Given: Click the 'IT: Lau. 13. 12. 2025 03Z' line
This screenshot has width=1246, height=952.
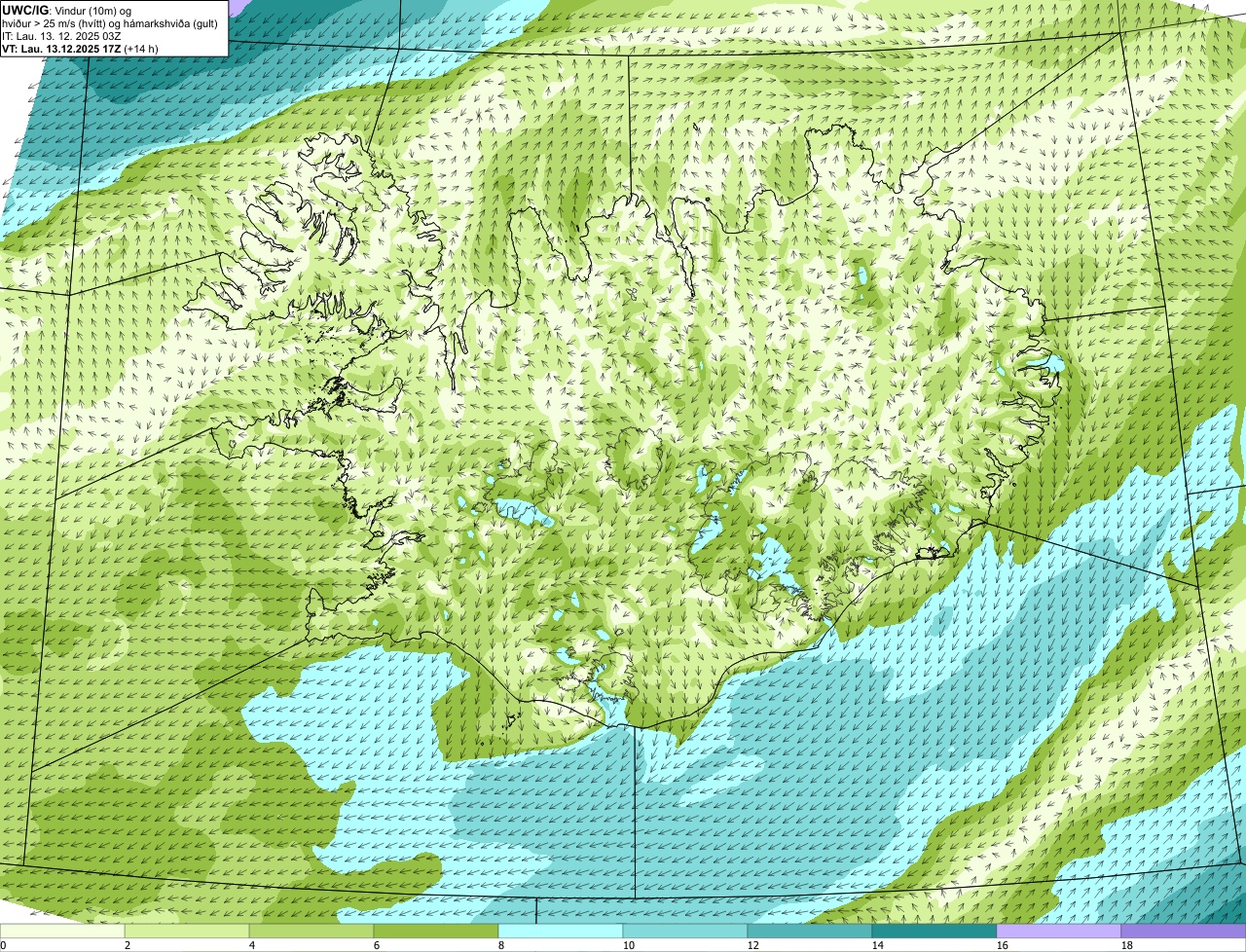Looking at the screenshot, I should (61, 36).
